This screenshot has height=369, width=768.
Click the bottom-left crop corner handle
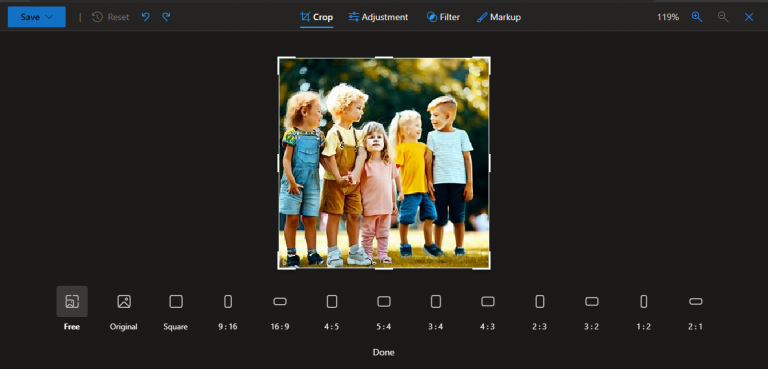pos(279,268)
